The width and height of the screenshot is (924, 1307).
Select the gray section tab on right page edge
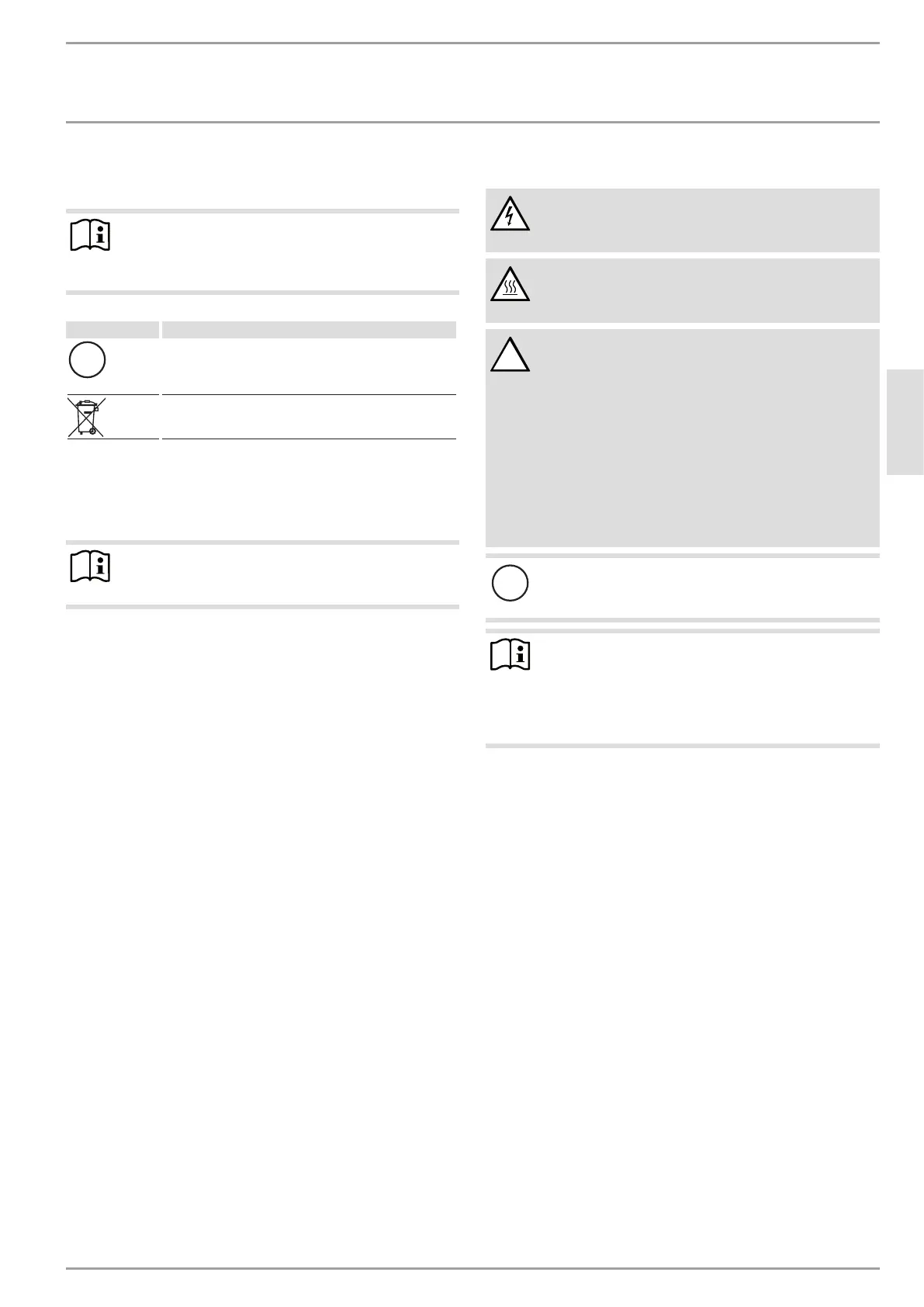(x=905, y=422)
